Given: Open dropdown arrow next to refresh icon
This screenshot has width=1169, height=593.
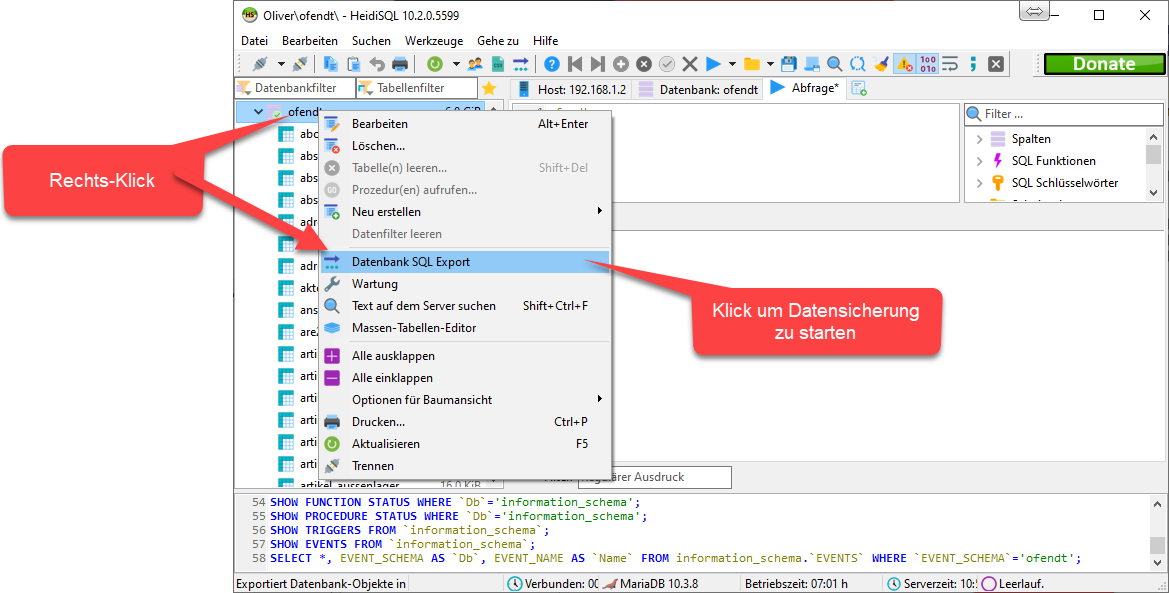Looking at the screenshot, I should (x=456, y=64).
